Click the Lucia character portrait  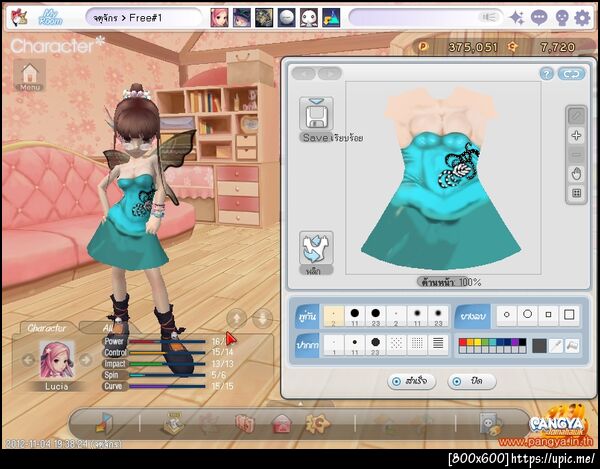pos(57,360)
